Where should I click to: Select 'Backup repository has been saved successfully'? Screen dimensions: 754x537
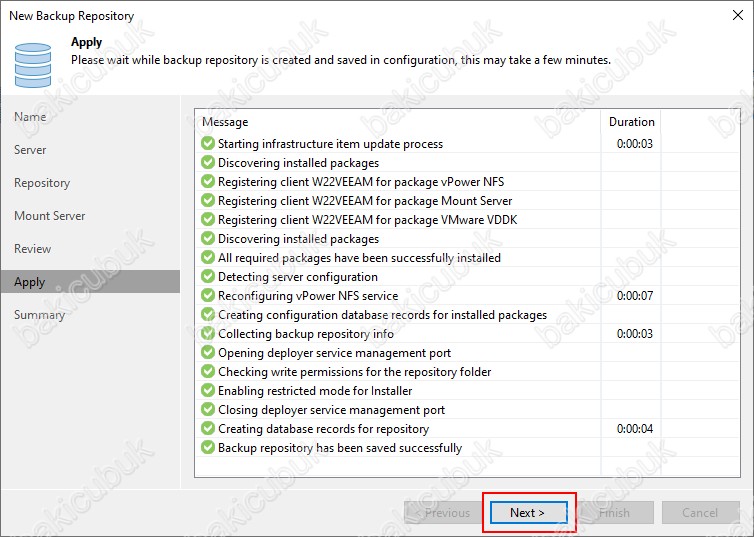340,448
